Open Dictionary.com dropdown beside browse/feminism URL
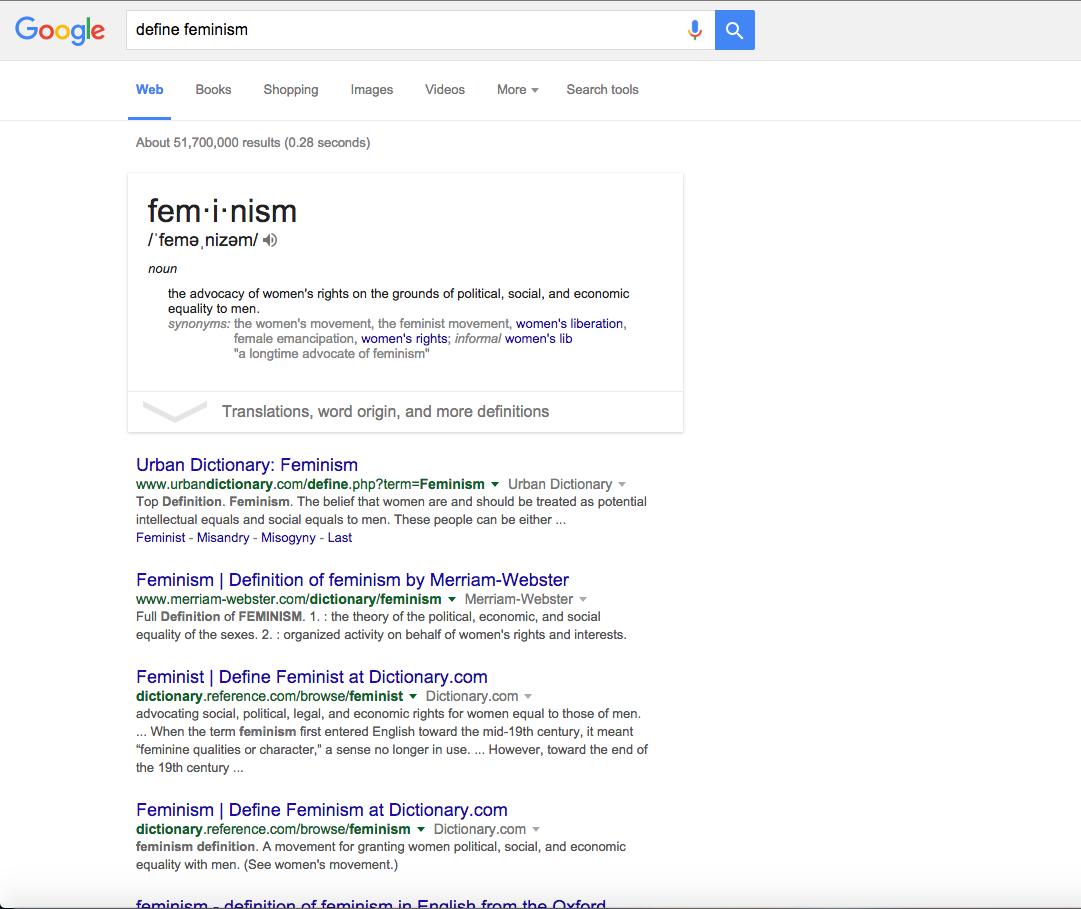Image resolution: width=1081 pixels, height=909 pixels. pyautogui.click(x=487, y=830)
